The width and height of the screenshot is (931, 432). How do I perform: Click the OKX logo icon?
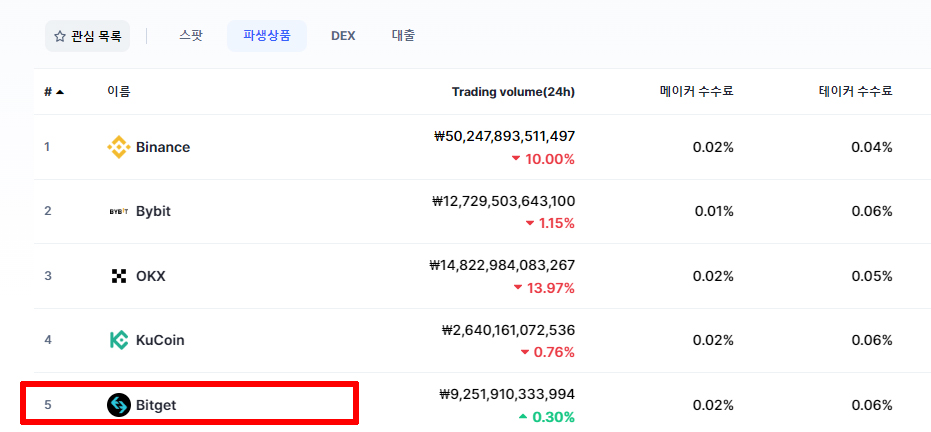[x=119, y=276]
